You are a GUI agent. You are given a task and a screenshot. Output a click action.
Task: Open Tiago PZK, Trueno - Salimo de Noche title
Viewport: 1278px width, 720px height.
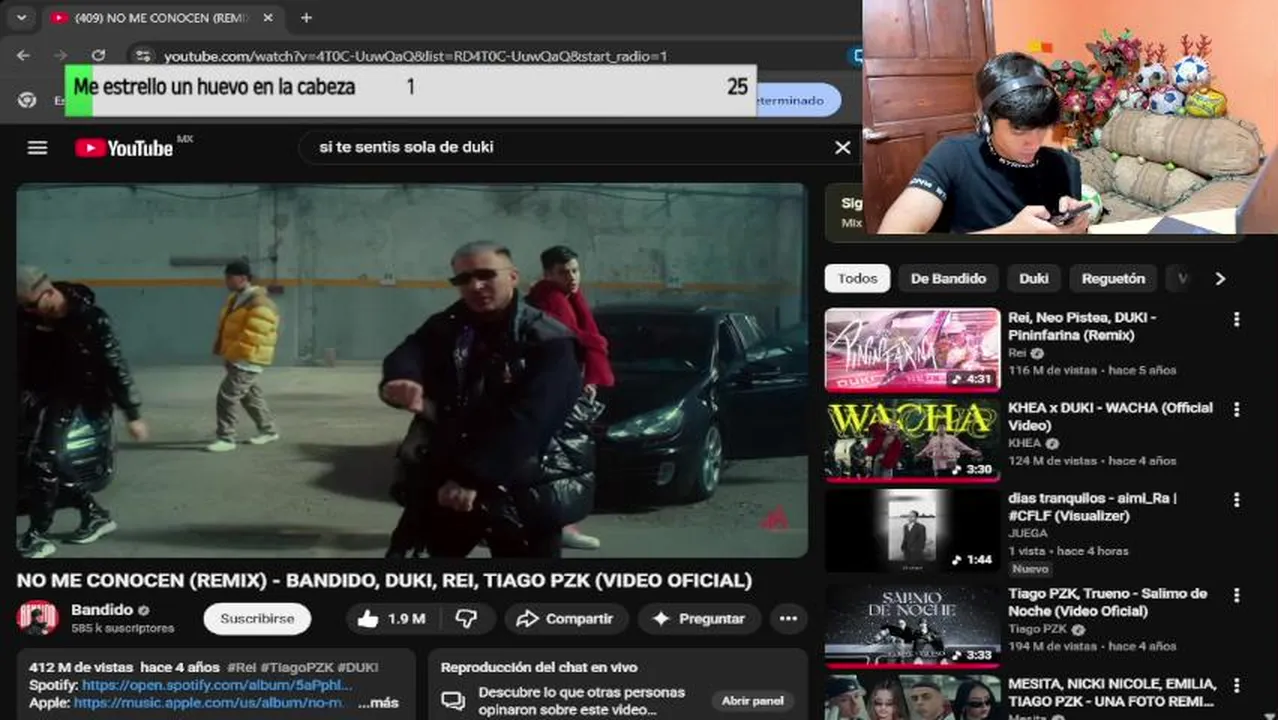tap(1108, 602)
